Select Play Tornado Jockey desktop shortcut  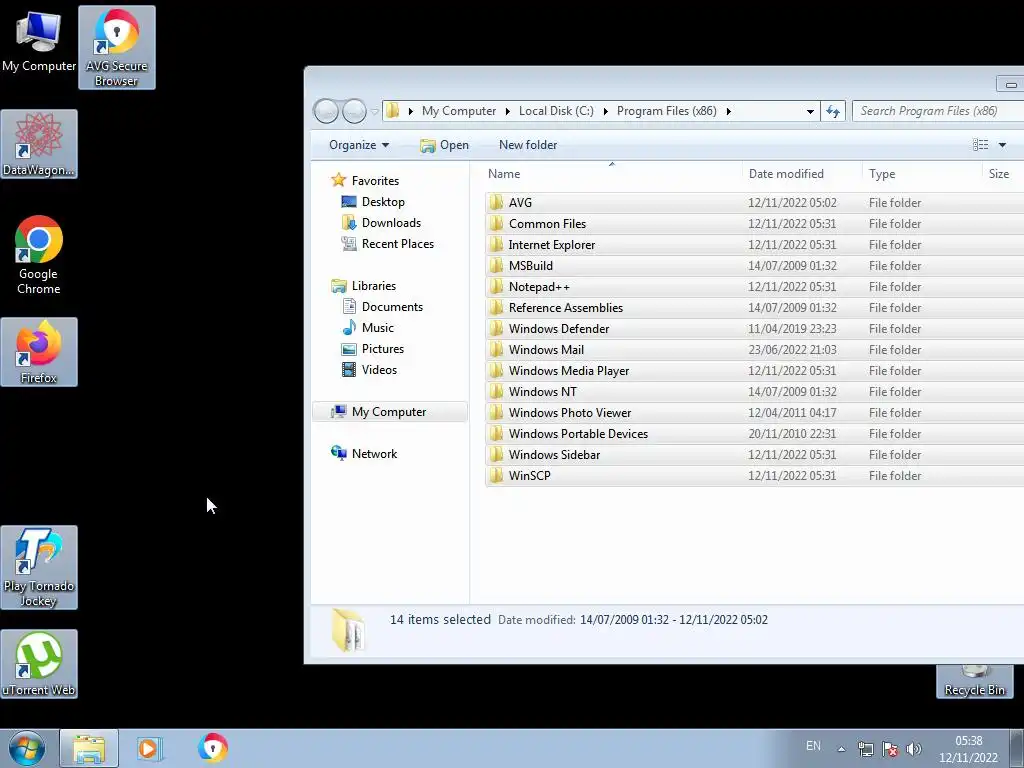click(39, 568)
